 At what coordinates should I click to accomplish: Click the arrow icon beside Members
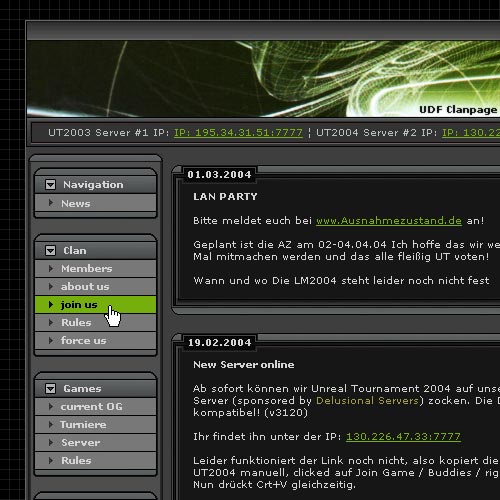coord(51,268)
